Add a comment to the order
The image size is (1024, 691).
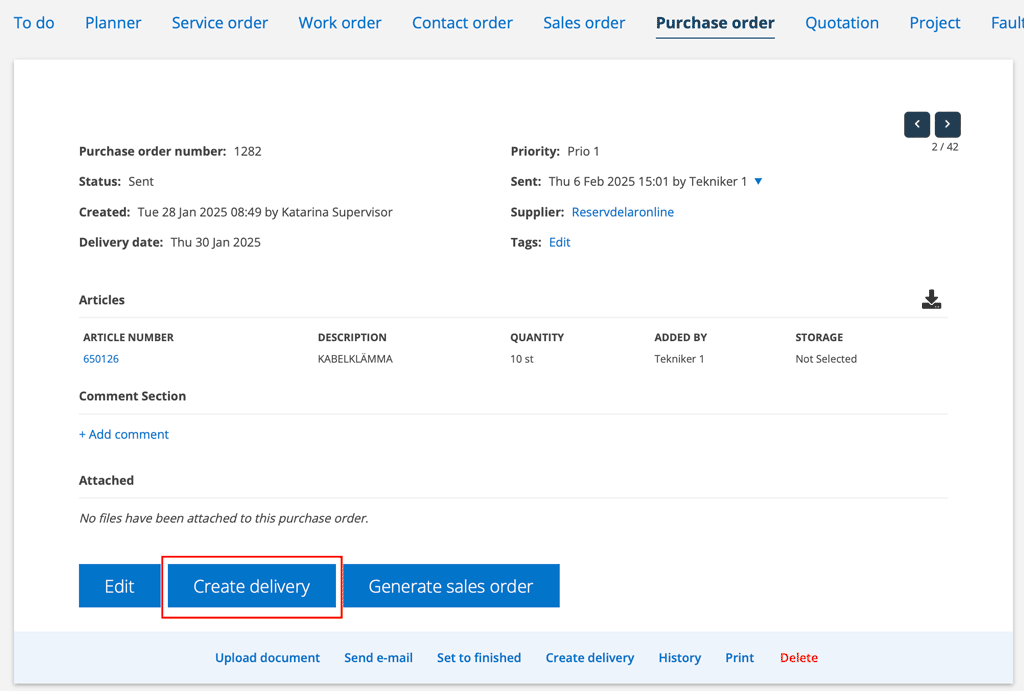coord(124,434)
